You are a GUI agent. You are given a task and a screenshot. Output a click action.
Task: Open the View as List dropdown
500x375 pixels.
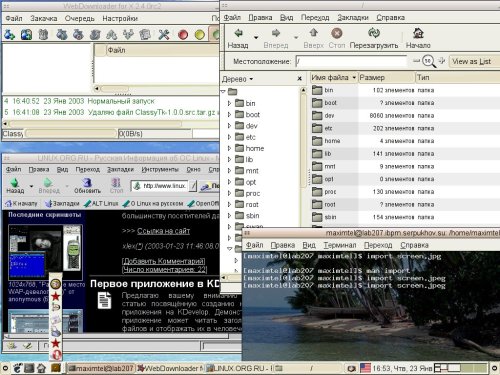474,61
